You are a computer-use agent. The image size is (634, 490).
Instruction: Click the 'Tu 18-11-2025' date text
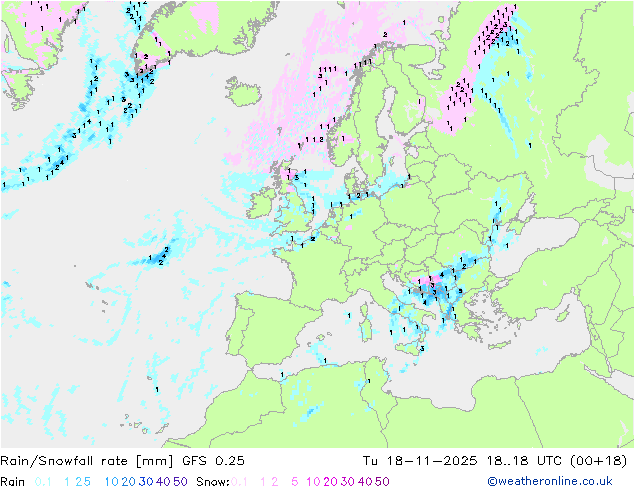tap(420, 461)
